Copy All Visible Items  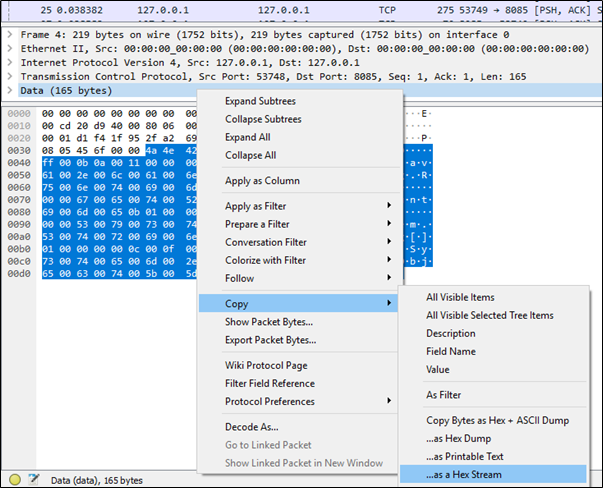point(460,297)
